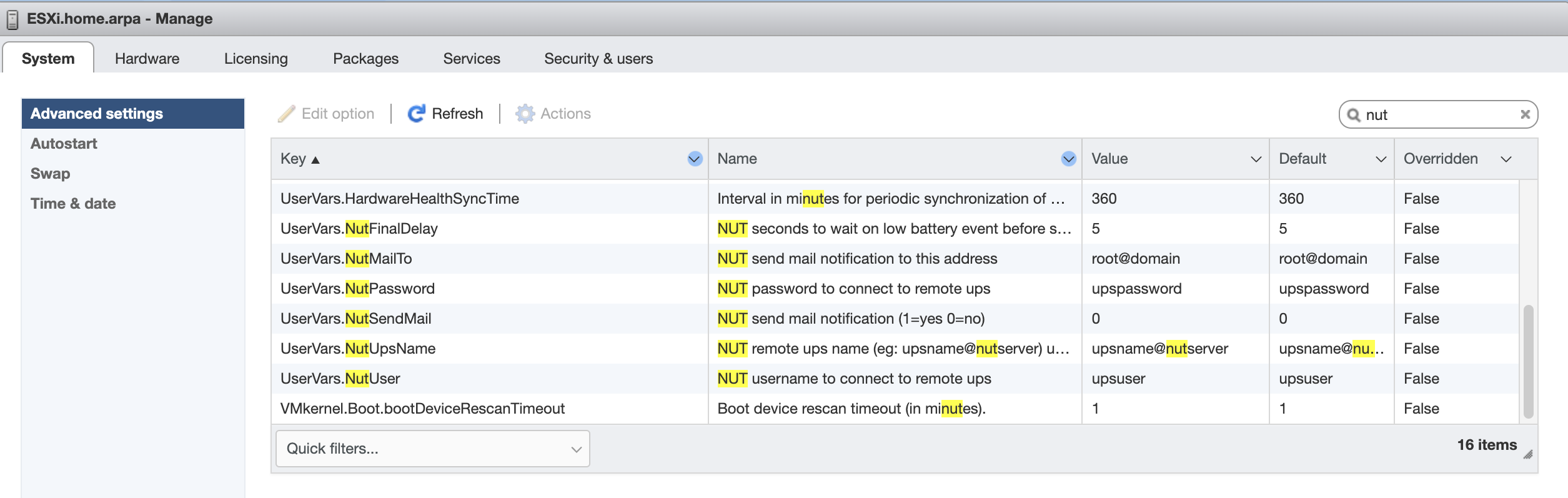Open the Packages tab
Screen dimensions: 1568x498
click(365, 58)
